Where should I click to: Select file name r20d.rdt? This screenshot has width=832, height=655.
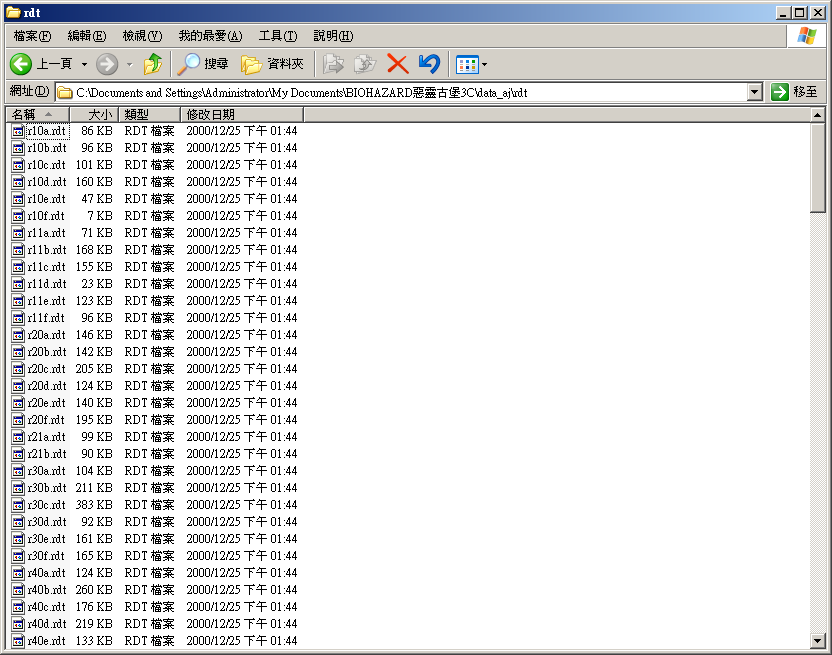click(47, 386)
